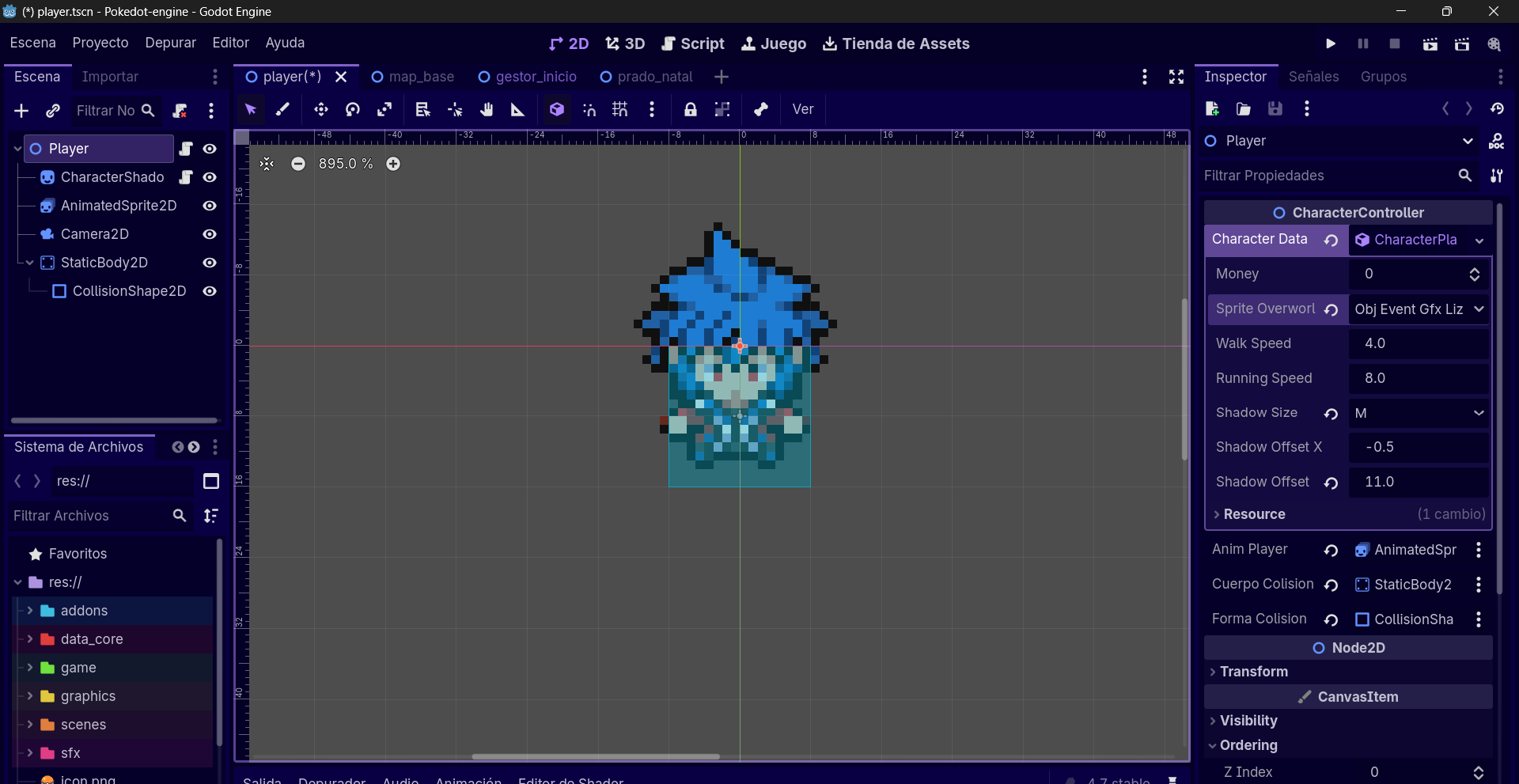Viewport: 1519px width, 784px height.
Task: Open the Sprite Overworld dropdown
Action: 1419,309
